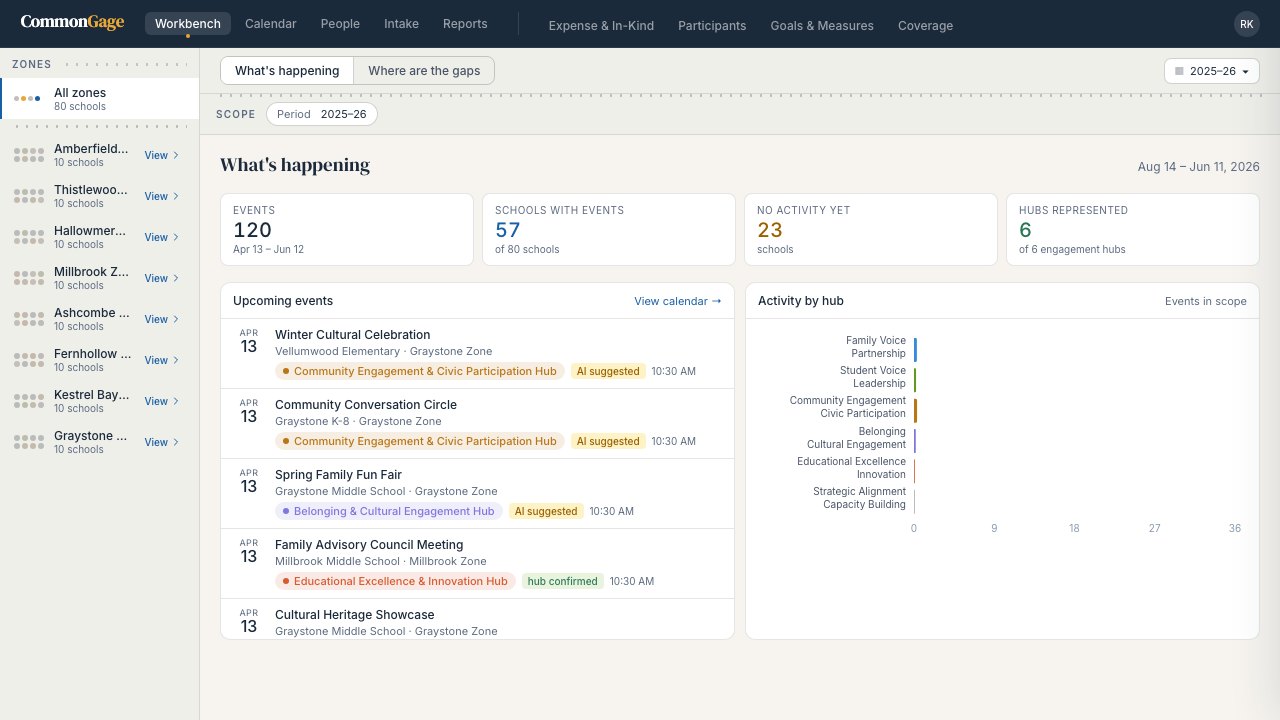Expand Kestrel Bay zone with View chevron

(x=162, y=401)
